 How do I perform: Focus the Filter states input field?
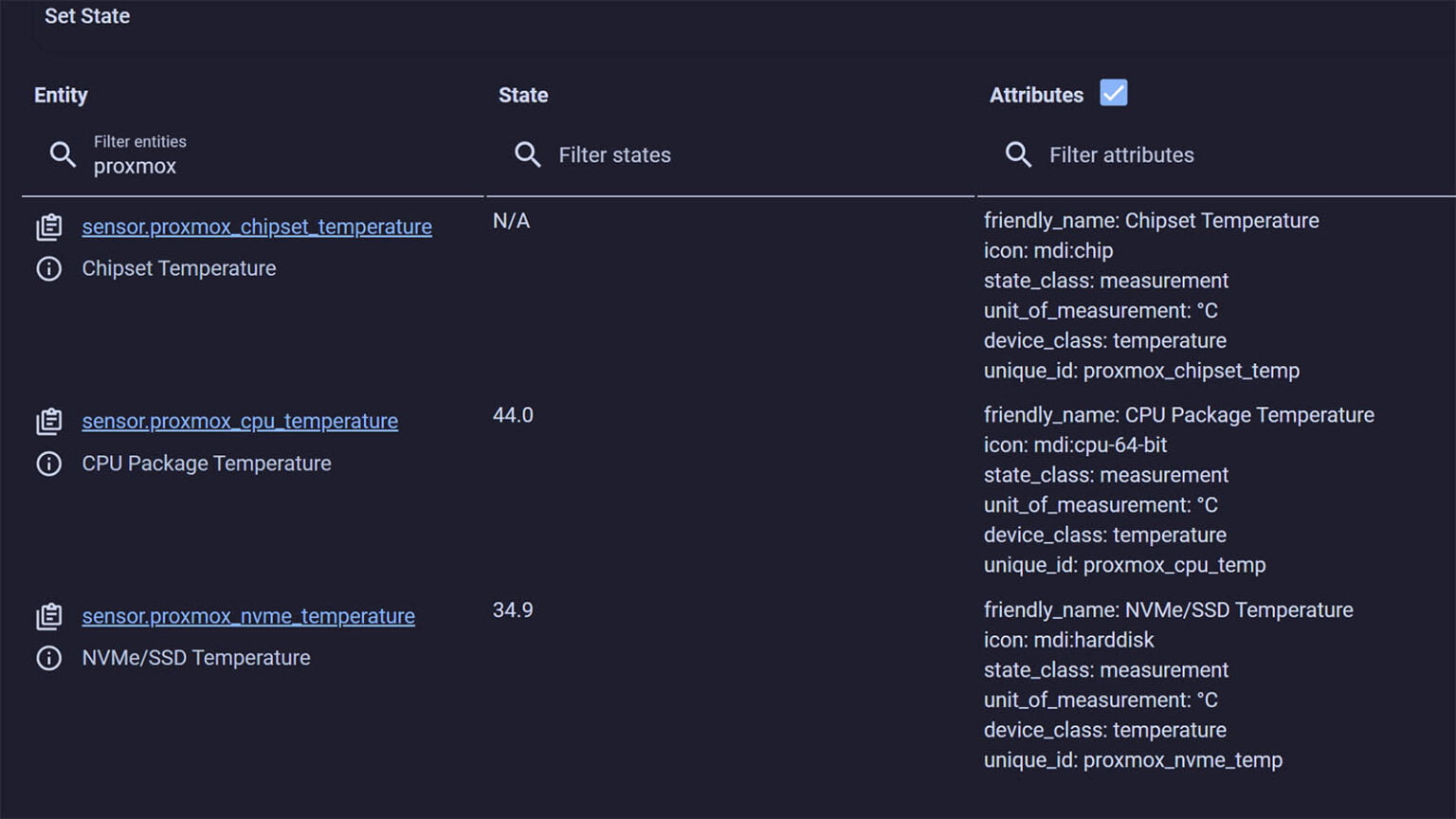click(x=731, y=155)
